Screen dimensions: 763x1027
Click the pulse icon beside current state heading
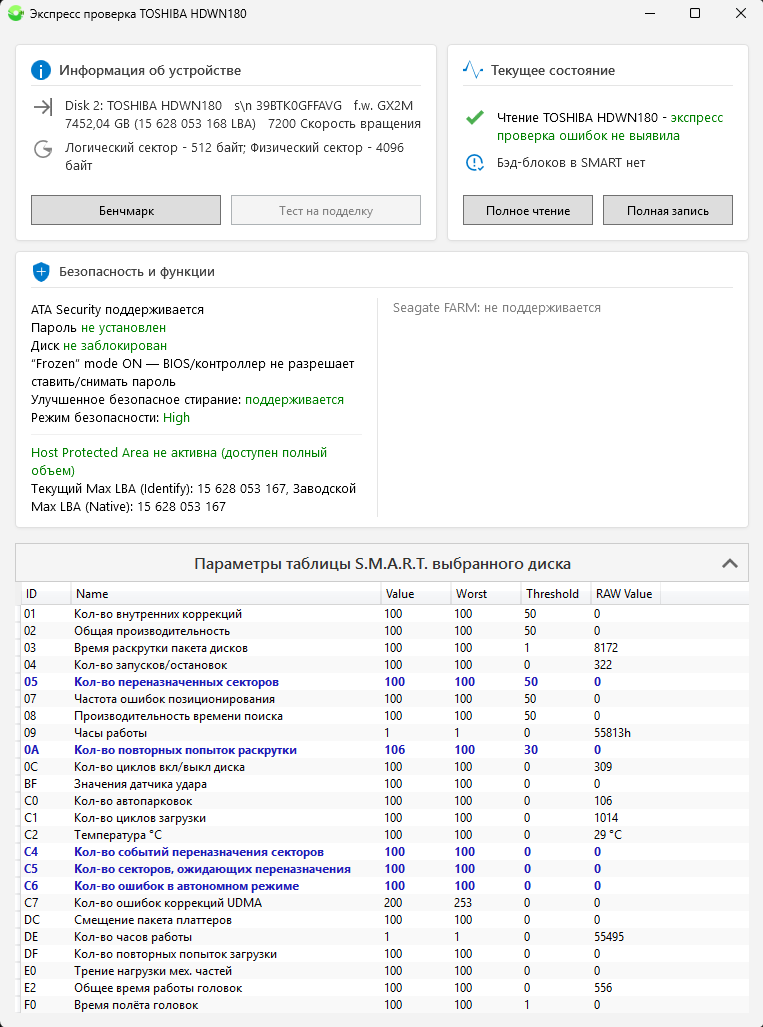pos(473,71)
